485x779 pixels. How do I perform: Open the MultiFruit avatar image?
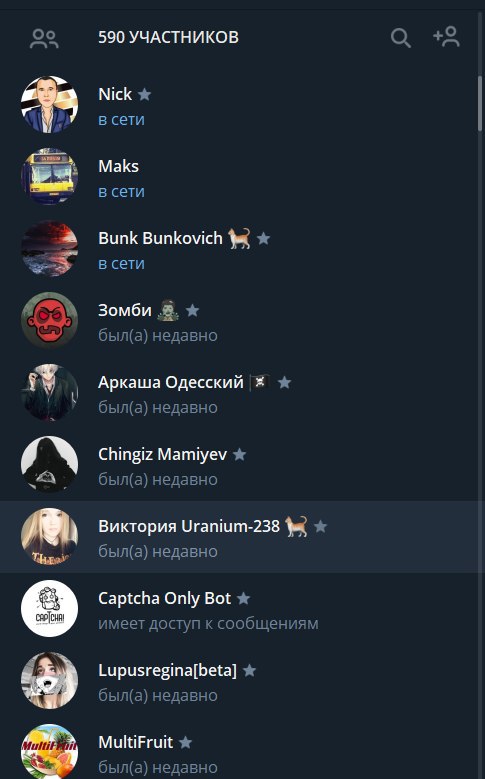[x=49, y=751]
